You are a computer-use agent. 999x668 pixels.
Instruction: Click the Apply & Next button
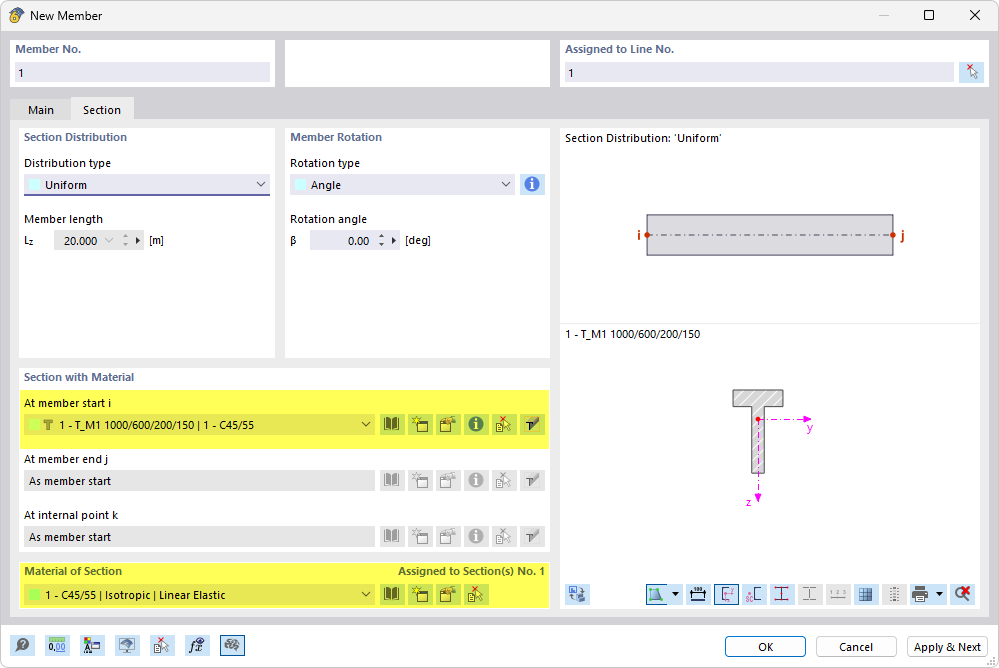(946, 647)
